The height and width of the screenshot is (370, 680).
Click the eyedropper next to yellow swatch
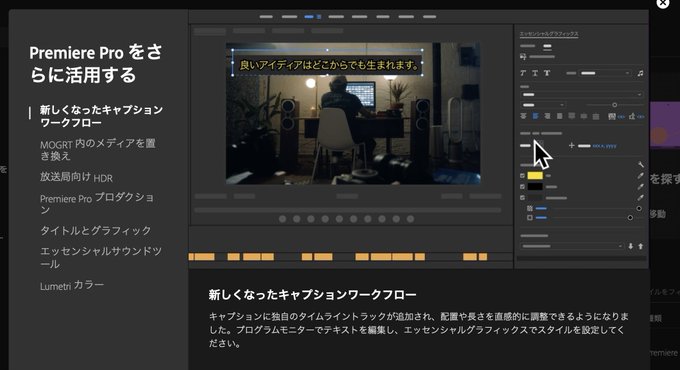pos(640,176)
